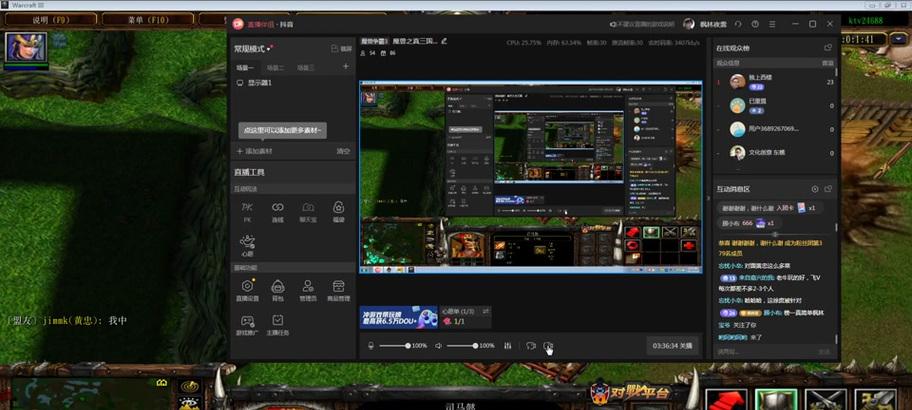
Task: Switch to 场景一 scene tab
Action: [245, 67]
